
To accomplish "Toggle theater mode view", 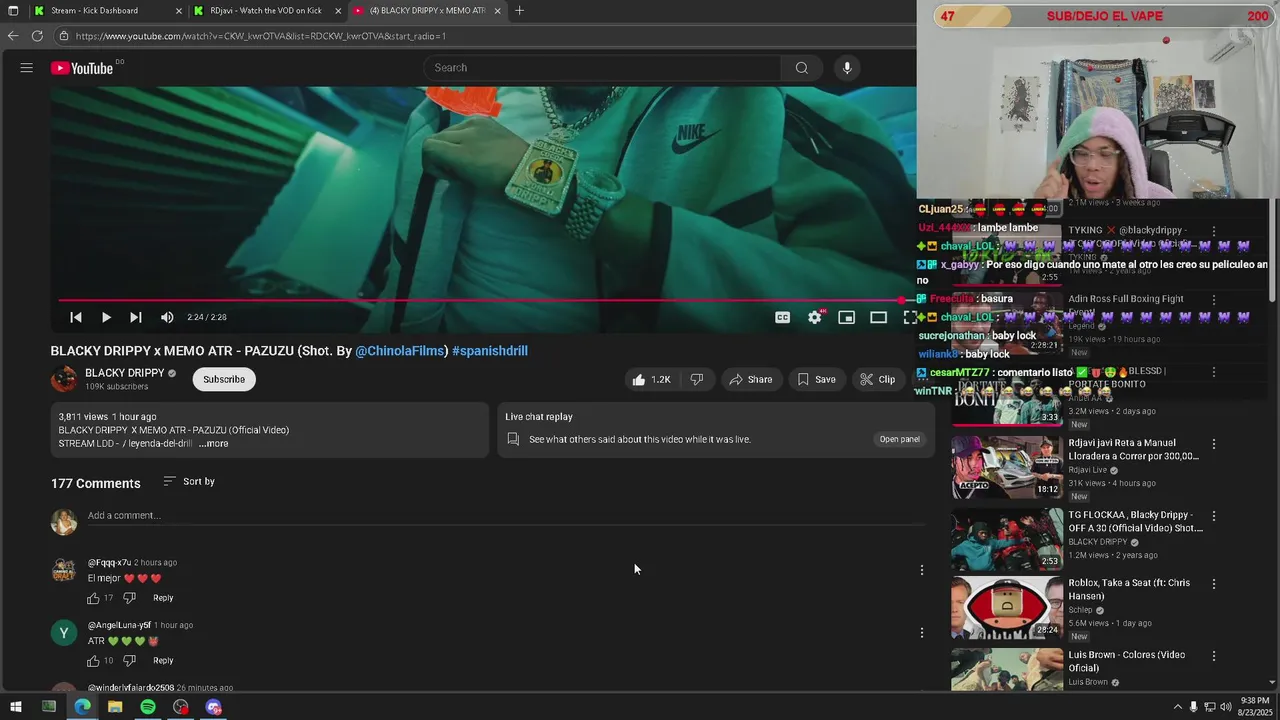I will coord(878,317).
